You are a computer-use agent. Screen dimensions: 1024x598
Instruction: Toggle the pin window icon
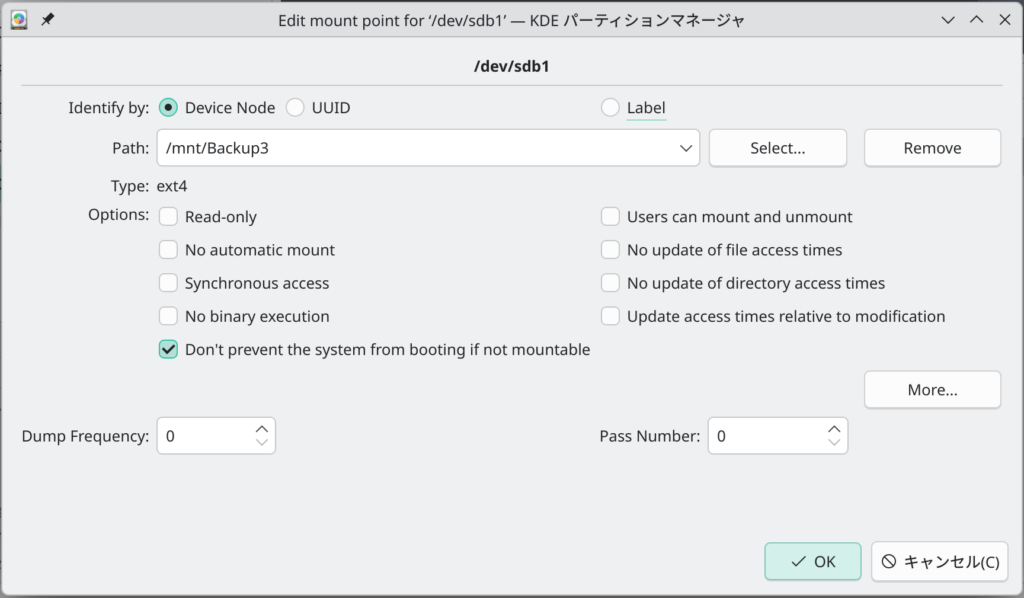click(x=47, y=20)
